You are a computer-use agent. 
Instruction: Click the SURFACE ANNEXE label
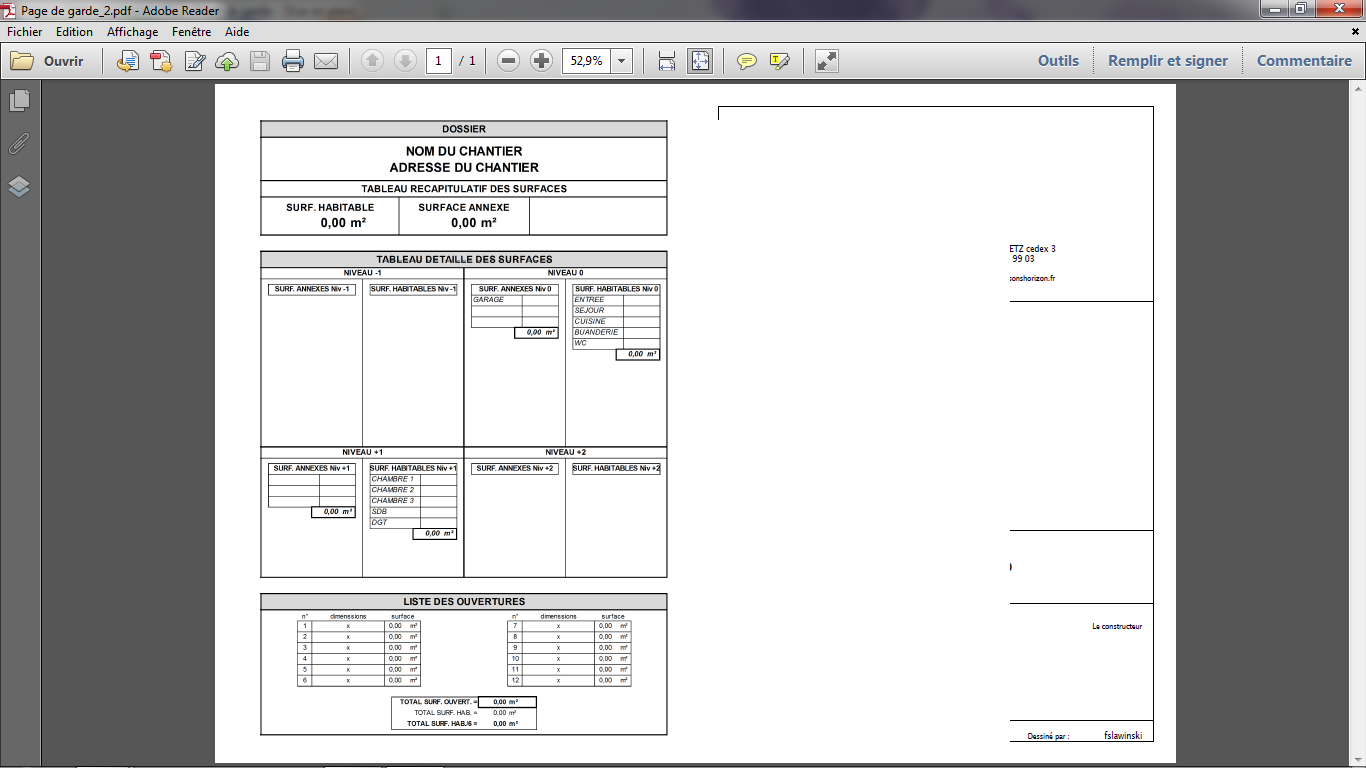pos(464,207)
